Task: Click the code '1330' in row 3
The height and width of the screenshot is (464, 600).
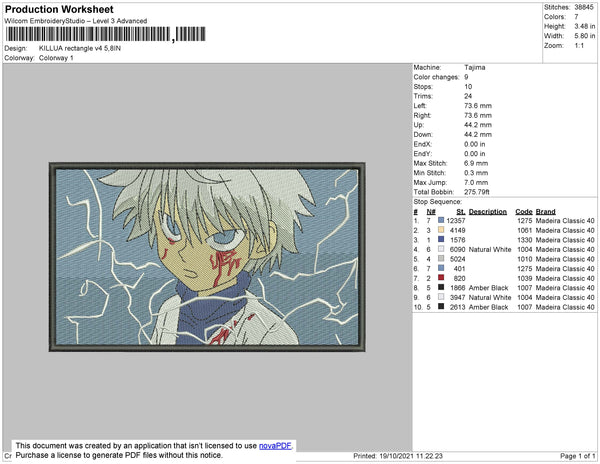Action: click(525, 240)
